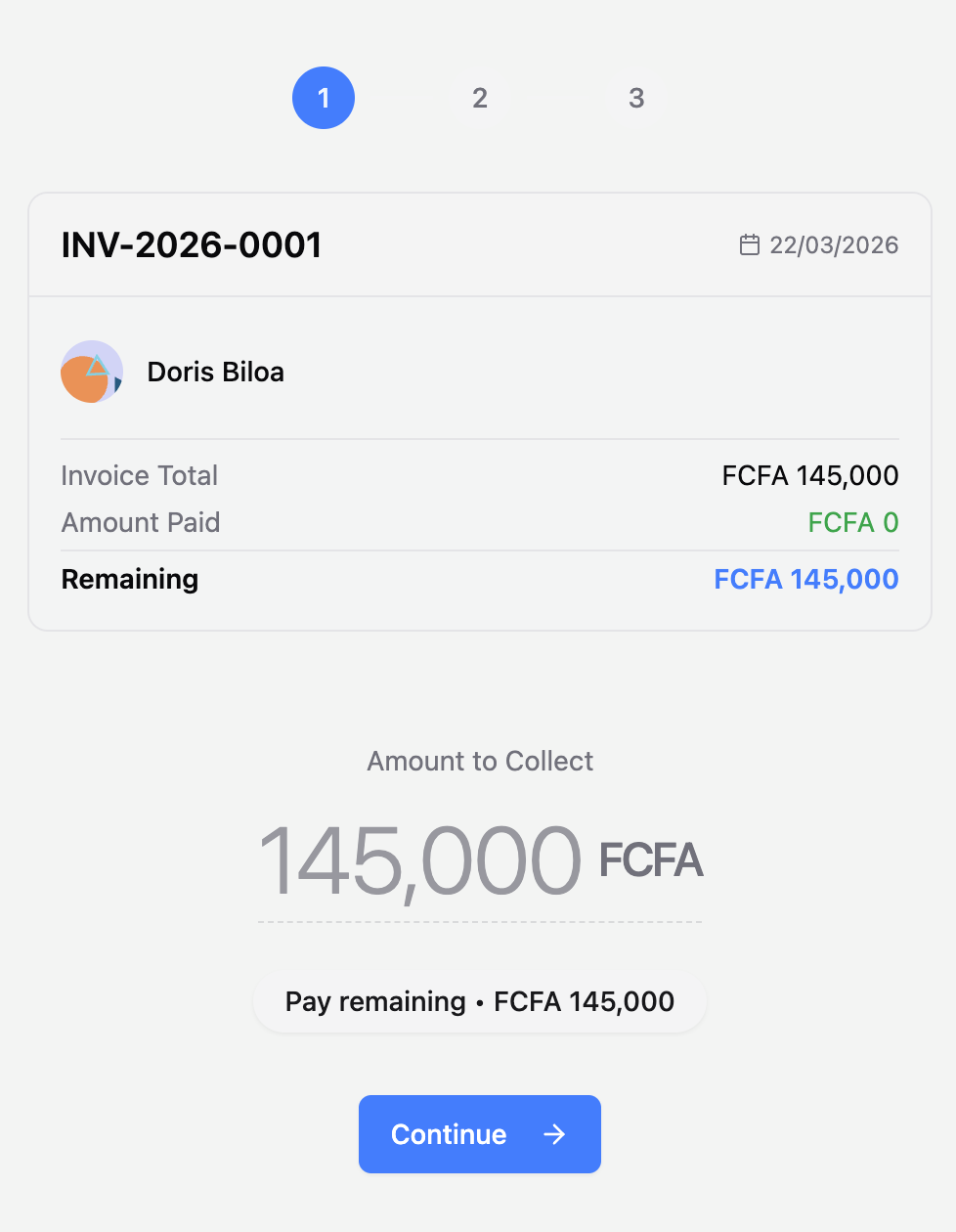The image size is (956, 1232).
Task: Click the invoice number INV-2026-0001
Action: tap(192, 245)
